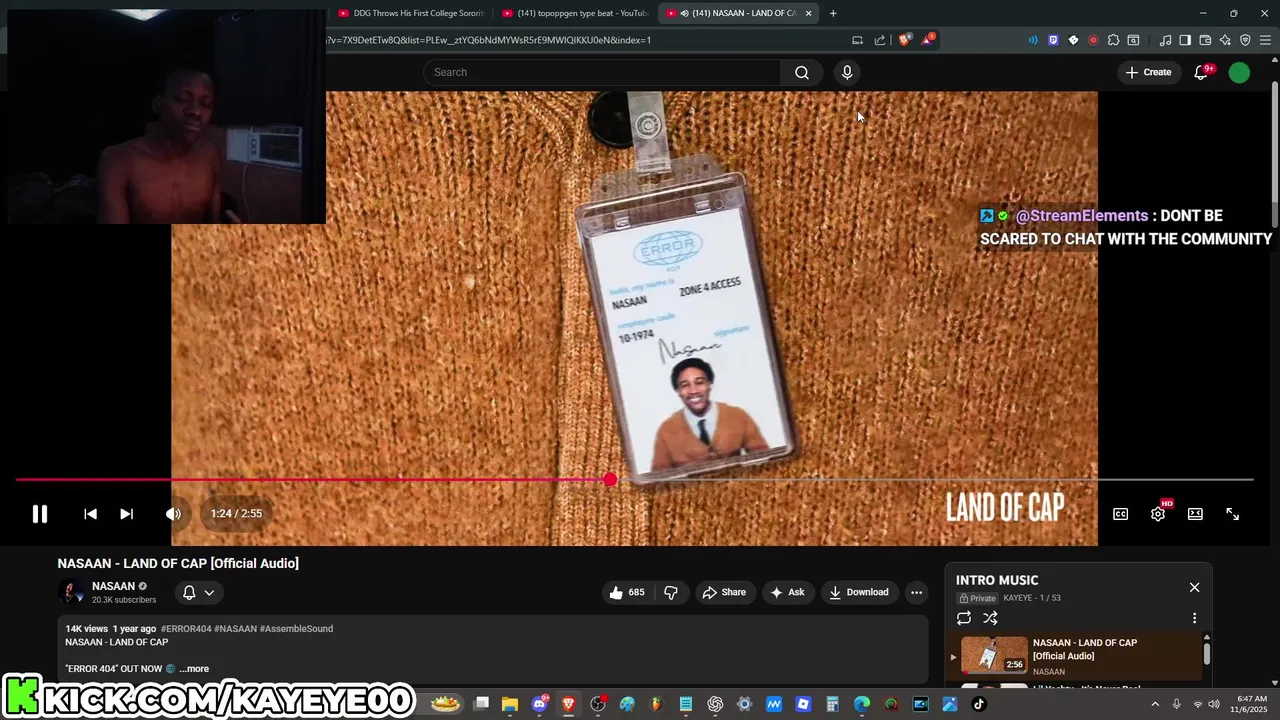Open the #AssembleSound hashtag link
Screen dimensions: 1280x720
click(296, 628)
